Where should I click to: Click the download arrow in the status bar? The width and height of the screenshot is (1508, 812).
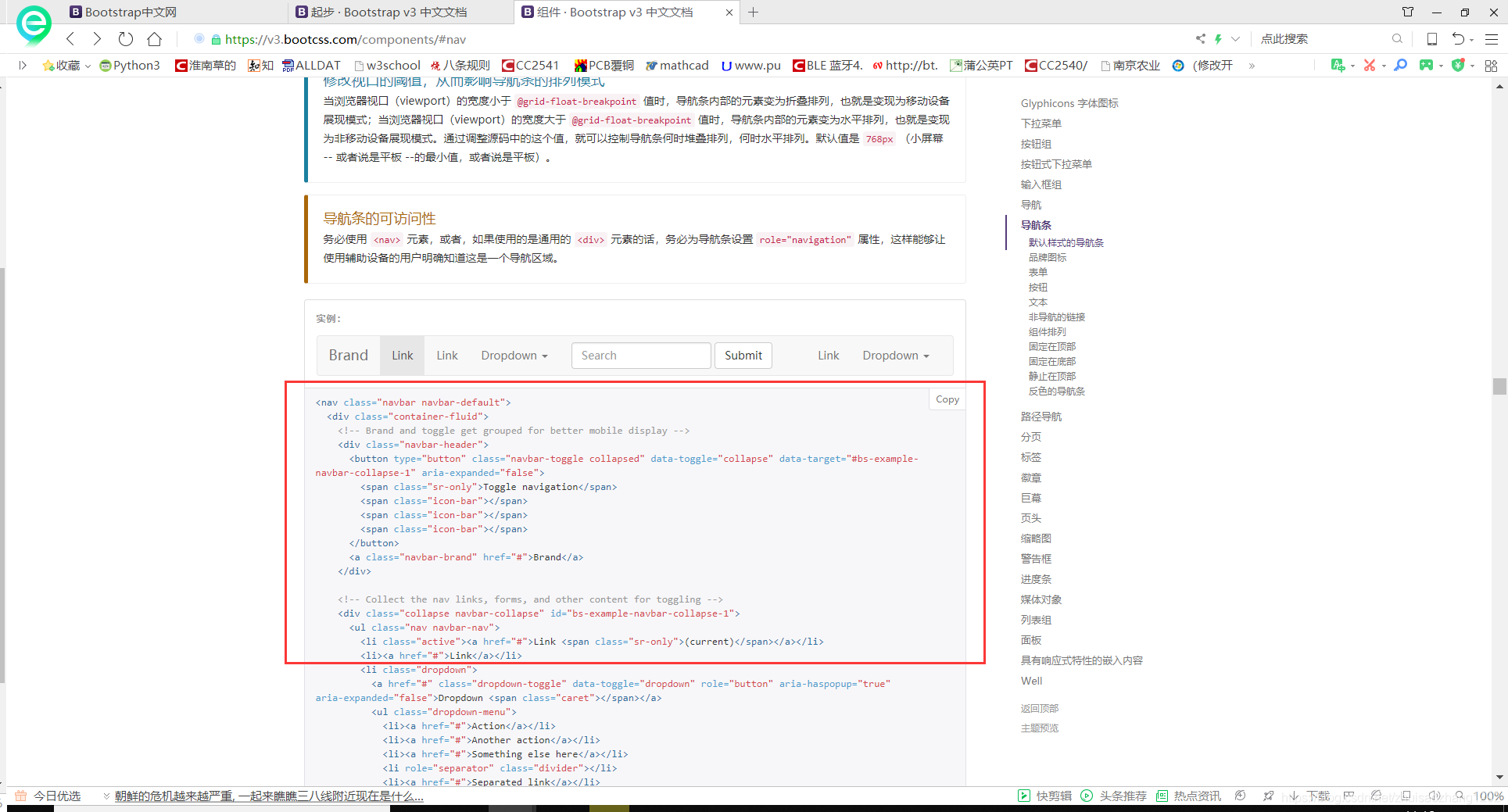coord(1294,795)
